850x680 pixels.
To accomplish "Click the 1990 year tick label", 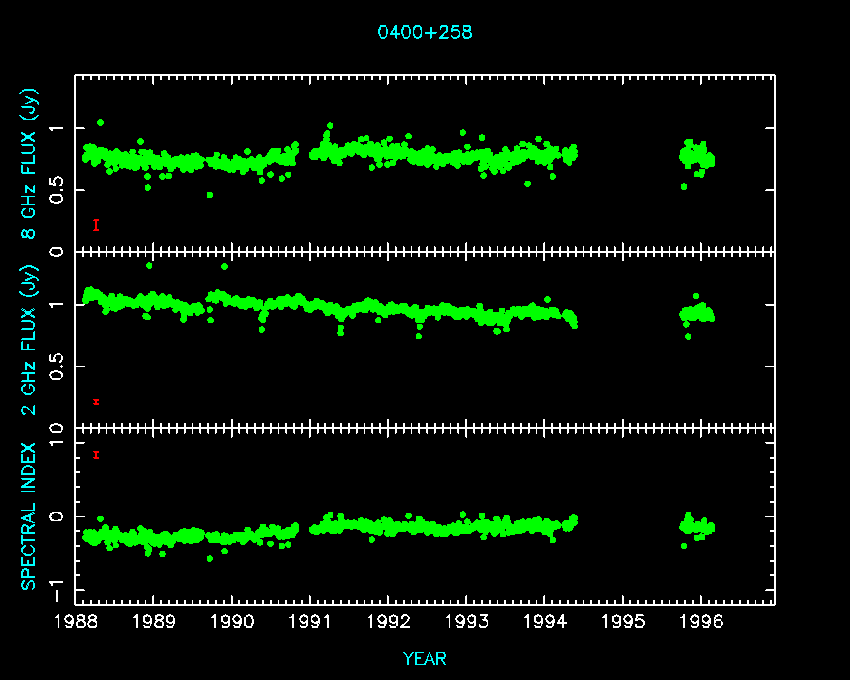I will click(231, 622).
